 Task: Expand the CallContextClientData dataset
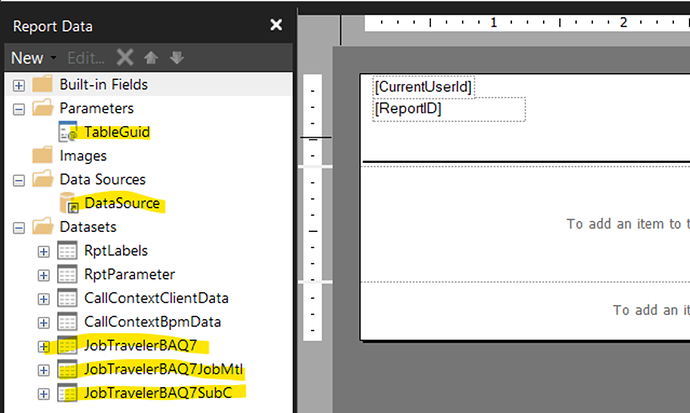(x=43, y=299)
